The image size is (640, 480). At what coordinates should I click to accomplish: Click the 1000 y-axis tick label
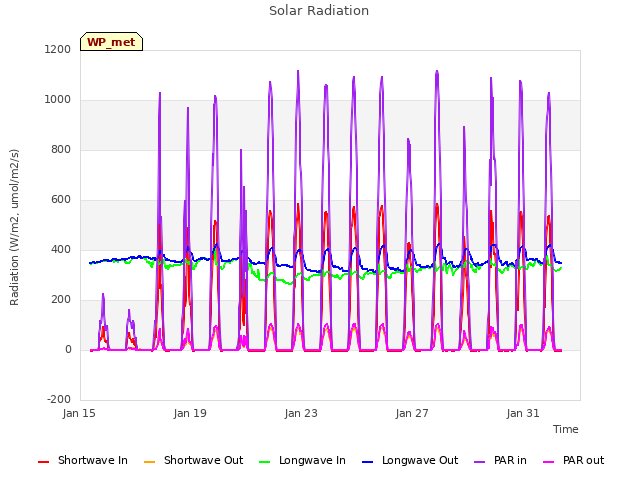(58, 100)
